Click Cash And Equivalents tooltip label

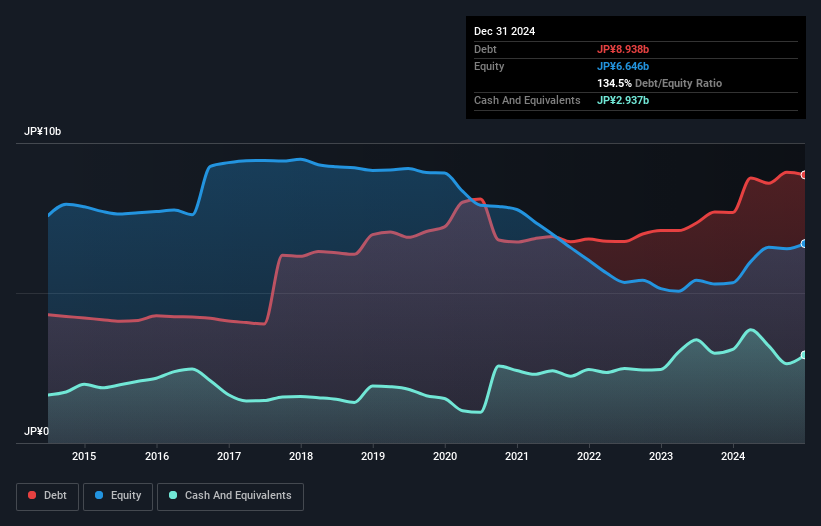click(x=527, y=100)
